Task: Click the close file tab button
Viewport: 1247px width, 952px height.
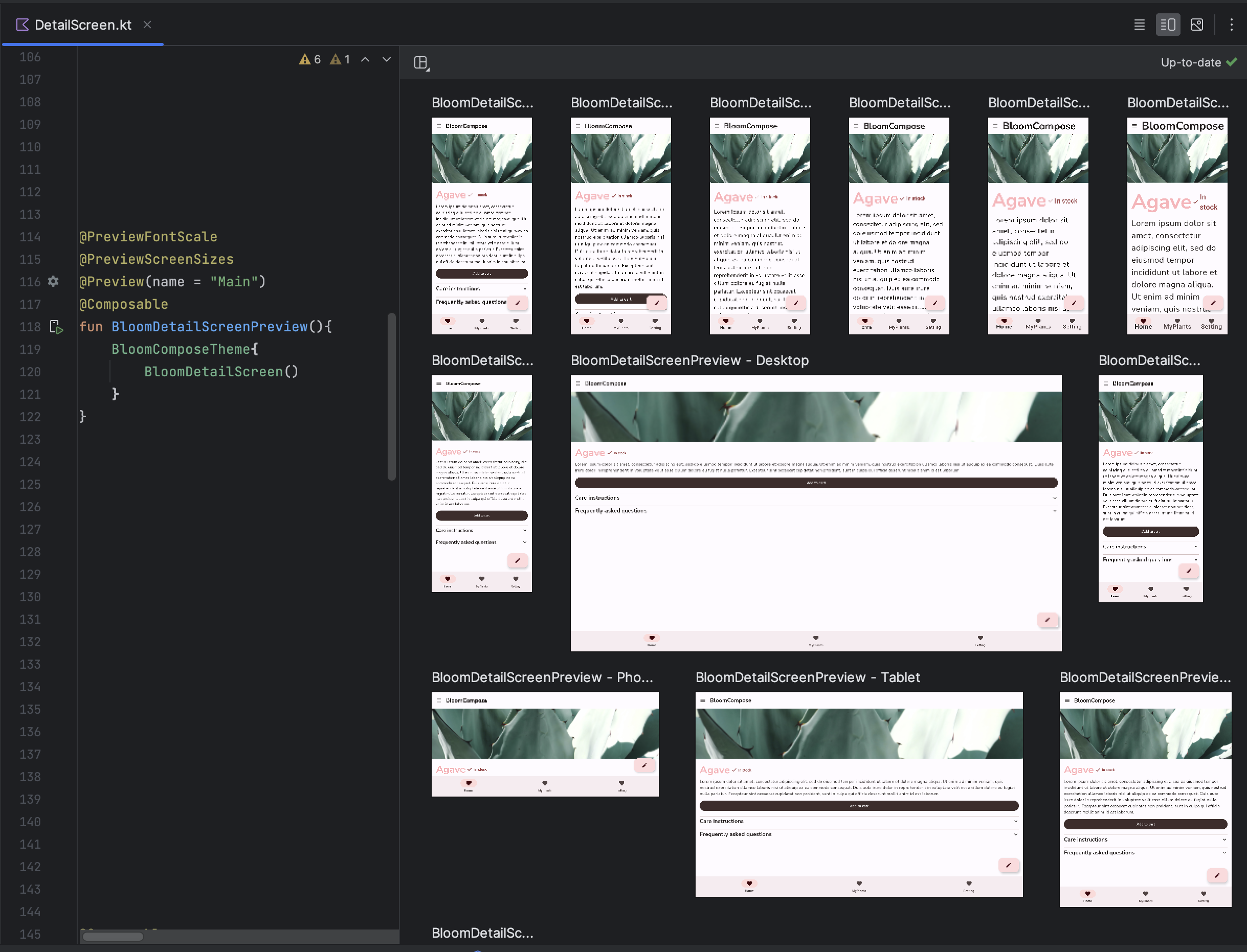Action: pyautogui.click(x=146, y=25)
